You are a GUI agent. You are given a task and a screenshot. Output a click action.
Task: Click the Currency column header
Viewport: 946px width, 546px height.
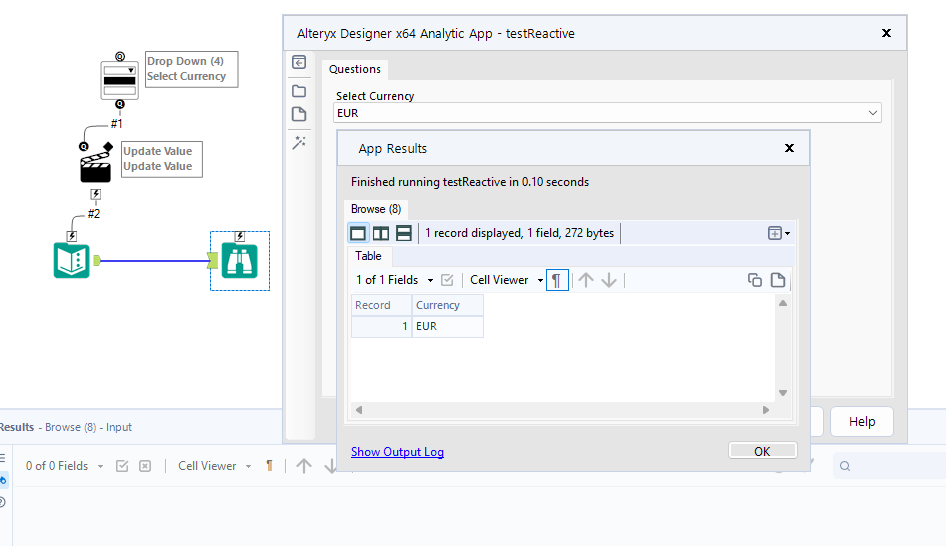[x=448, y=305]
